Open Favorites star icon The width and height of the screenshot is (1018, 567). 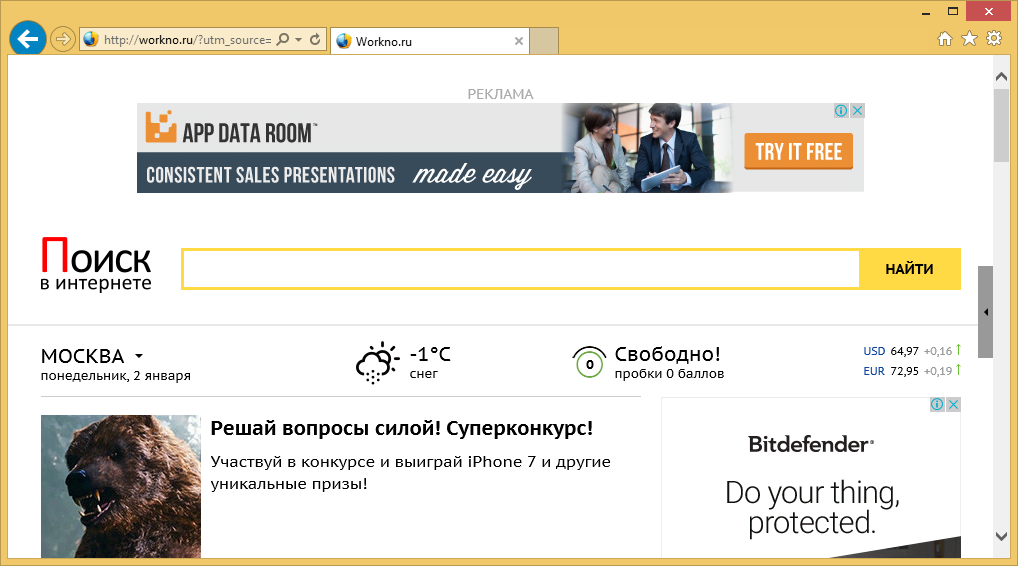[x=969, y=39]
